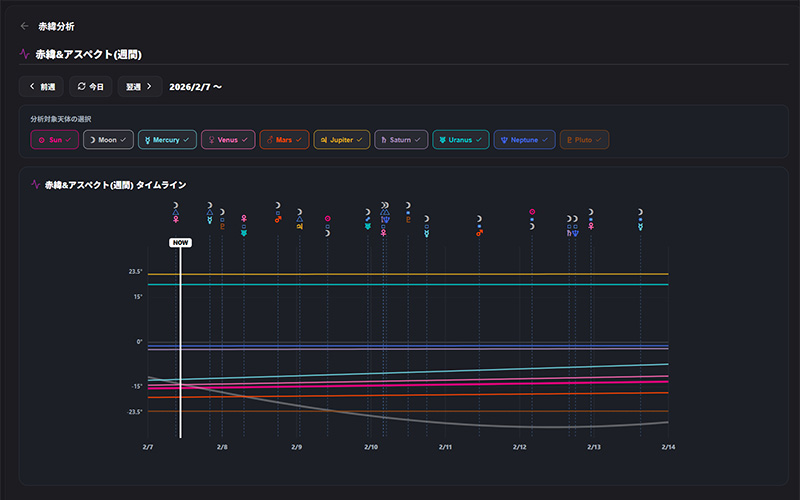The image size is (800, 500).
Task: Click the white NOW marker on the timeline
Action: (180, 243)
